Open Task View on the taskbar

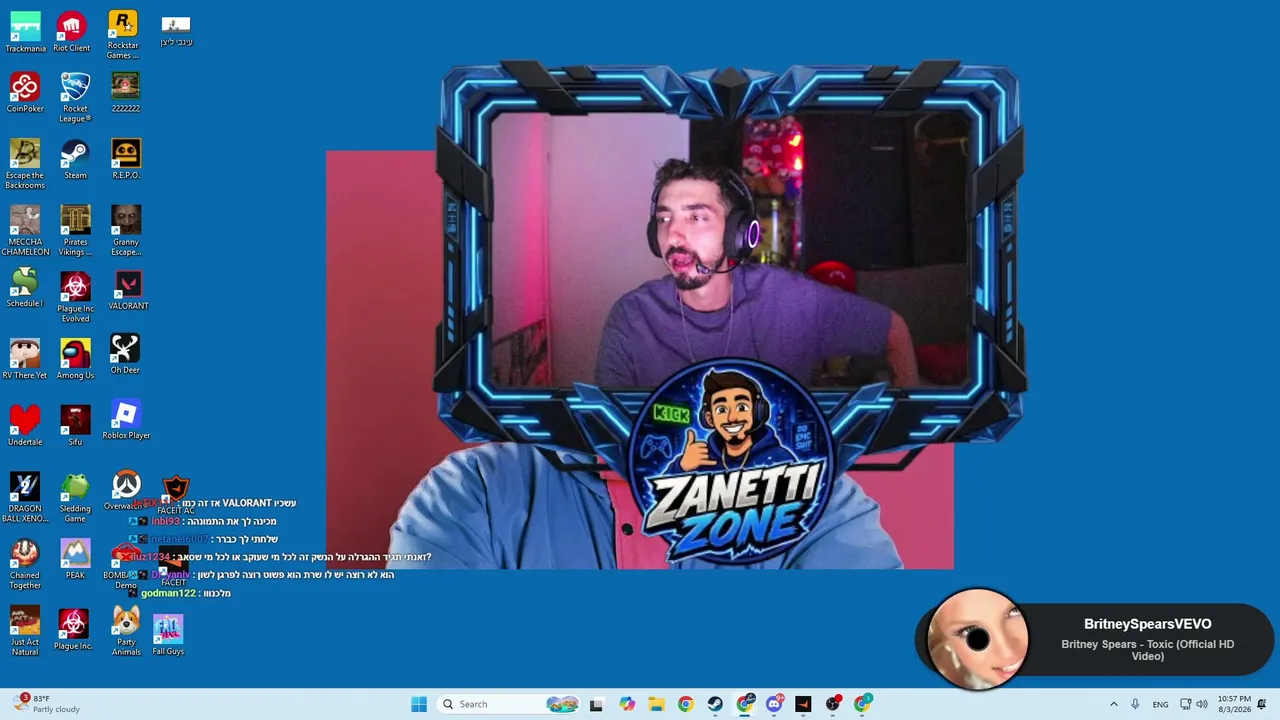(596, 704)
